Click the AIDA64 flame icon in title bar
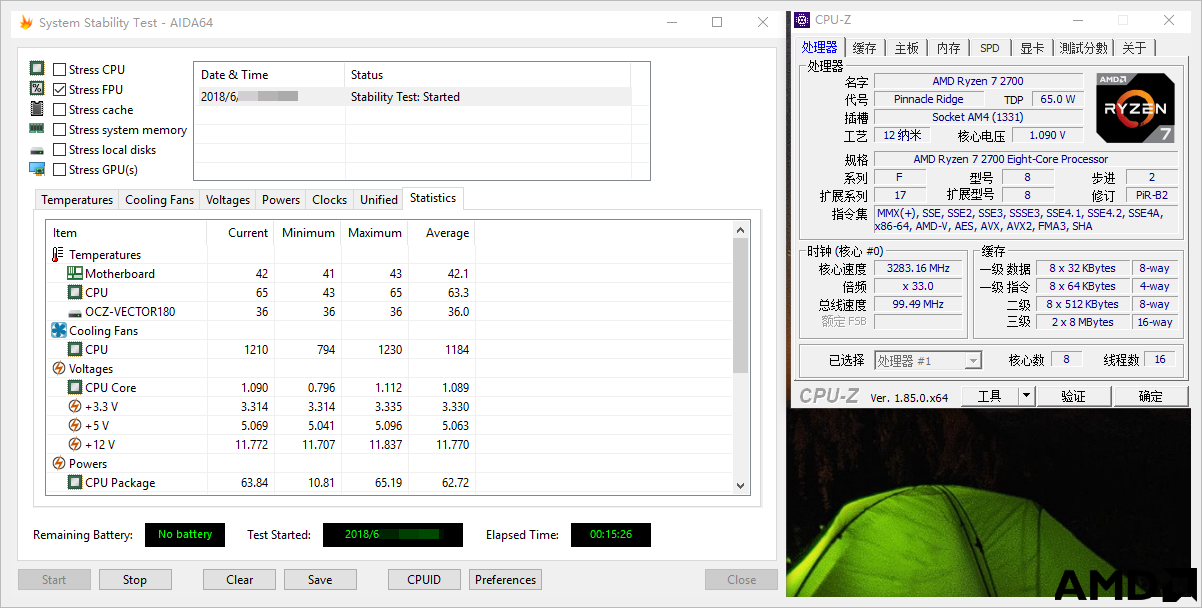 26,22
